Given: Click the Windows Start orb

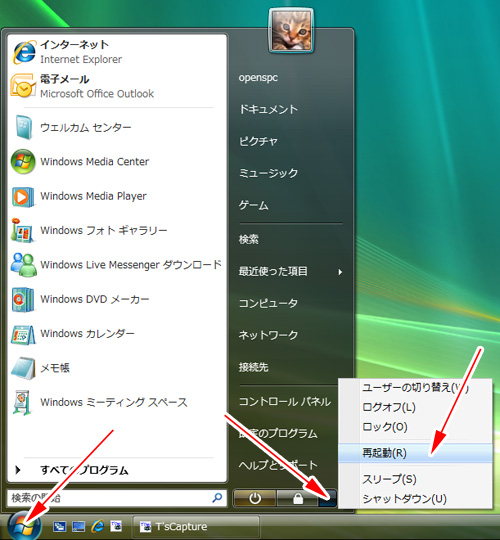Looking at the screenshot, I should pyautogui.click(x=24, y=526).
